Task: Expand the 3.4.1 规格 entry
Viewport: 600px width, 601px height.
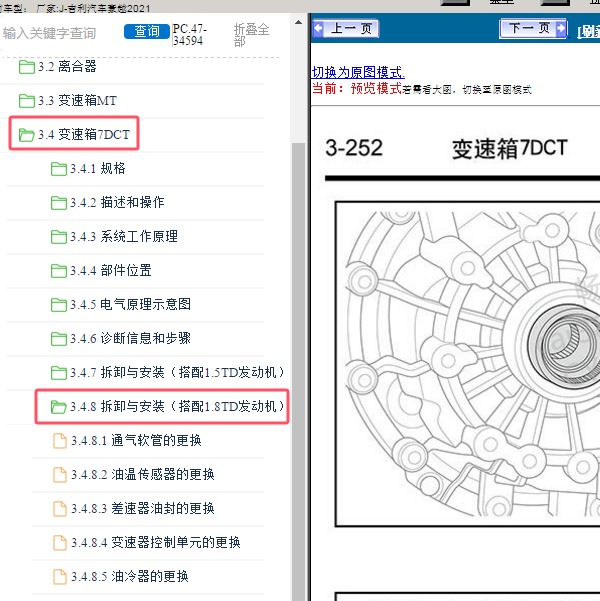Action: [x=97, y=169]
